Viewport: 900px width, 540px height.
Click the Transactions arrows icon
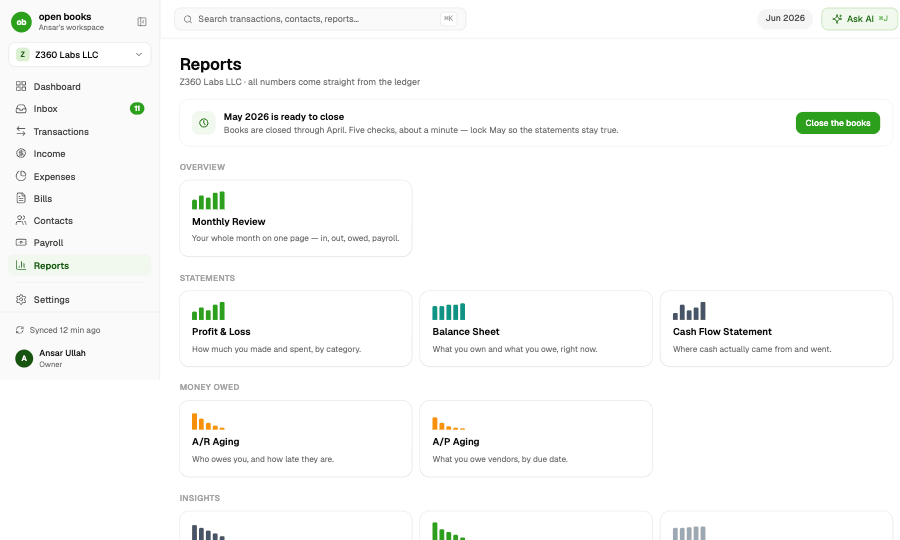click(21, 131)
